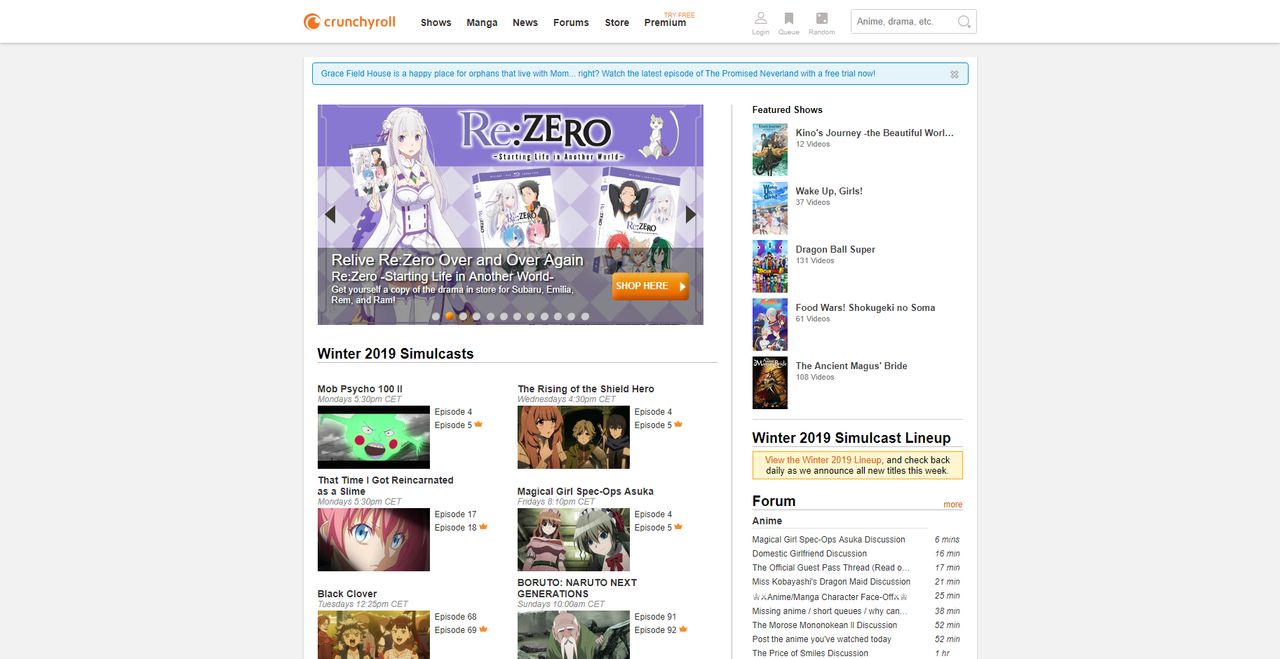The image size is (1280, 659).
Task: Open Magical Girl Spec-Ops Asuka Discussion thread
Action: (829, 540)
